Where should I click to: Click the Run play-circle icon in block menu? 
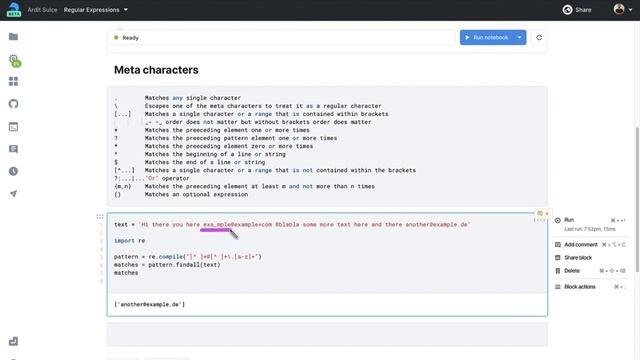click(558, 220)
